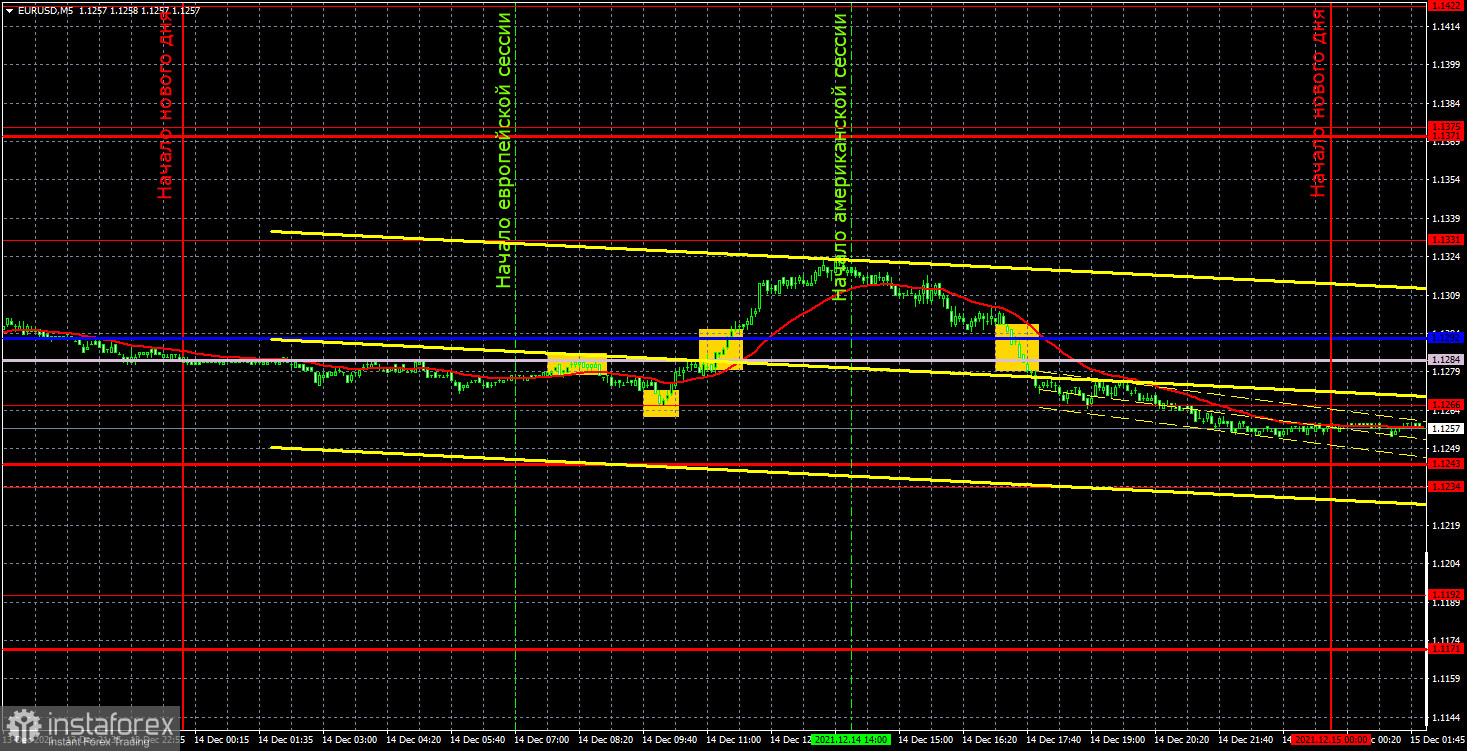Screen dimensions: 1467x751
Task: Select the 'Начало американской сессии' vertical label
Action: pyautogui.click(x=840, y=156)
